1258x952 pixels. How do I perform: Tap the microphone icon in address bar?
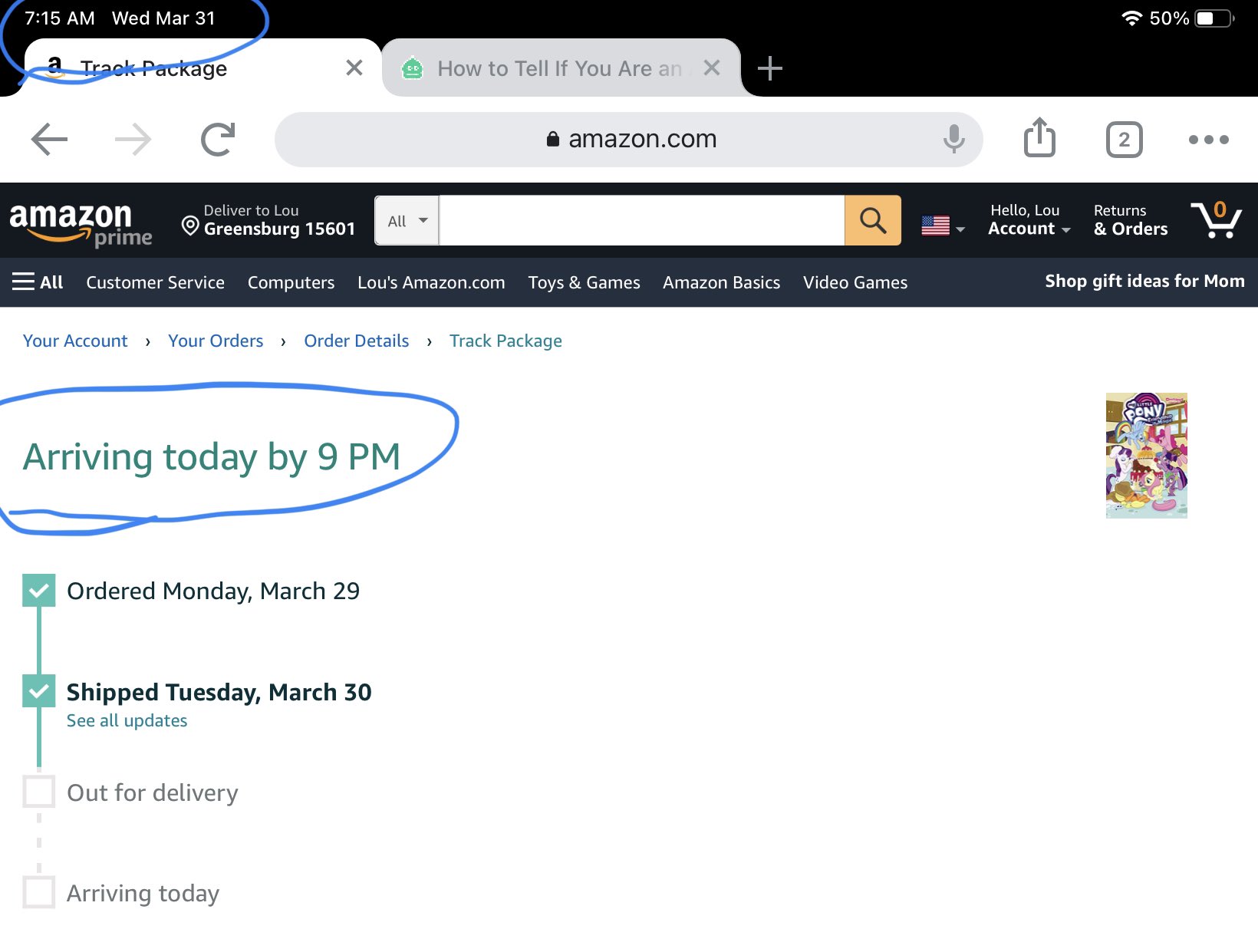pos(953,139)
